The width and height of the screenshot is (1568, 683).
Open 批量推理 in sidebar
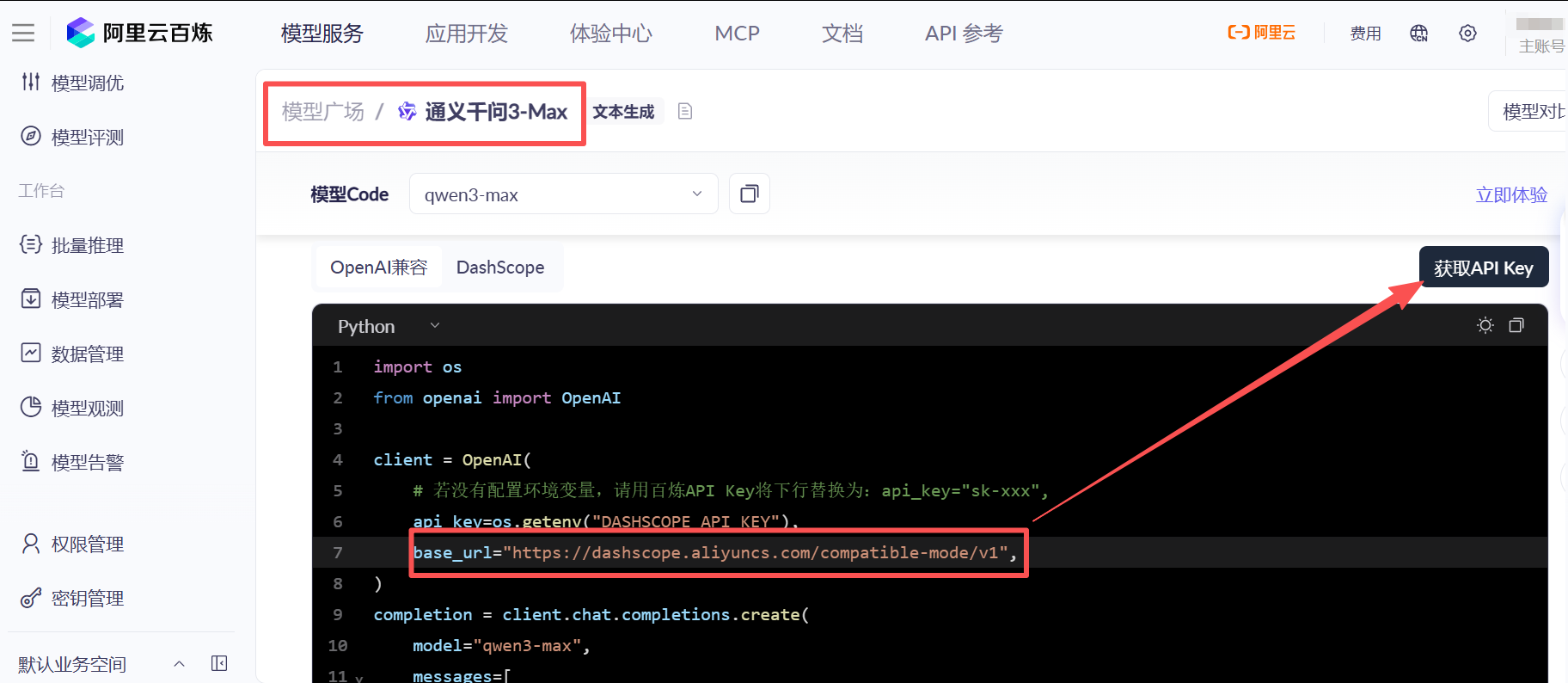88,245
